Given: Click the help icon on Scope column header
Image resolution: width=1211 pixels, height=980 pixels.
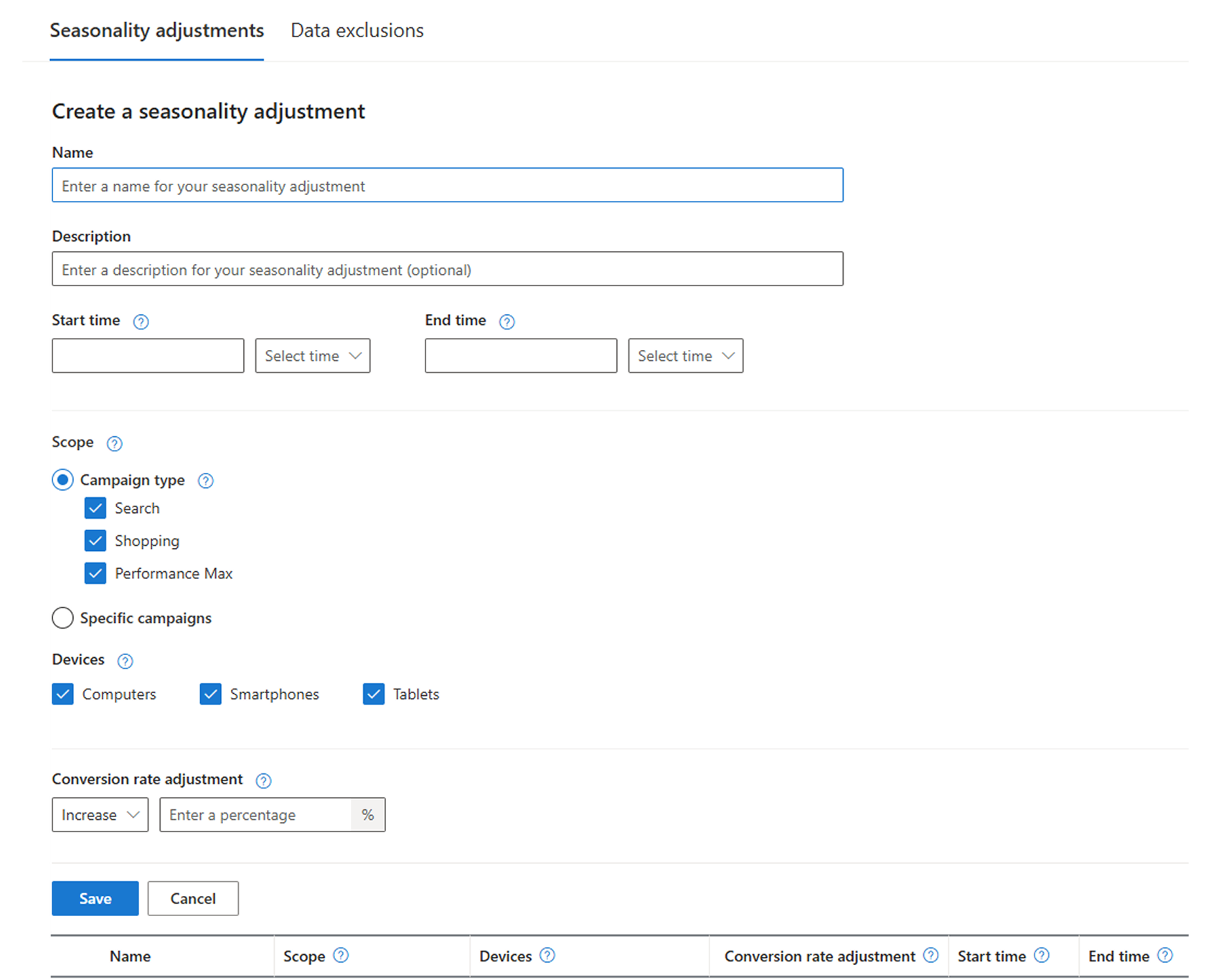Looking at the screenshot, I should pos(342,956).
